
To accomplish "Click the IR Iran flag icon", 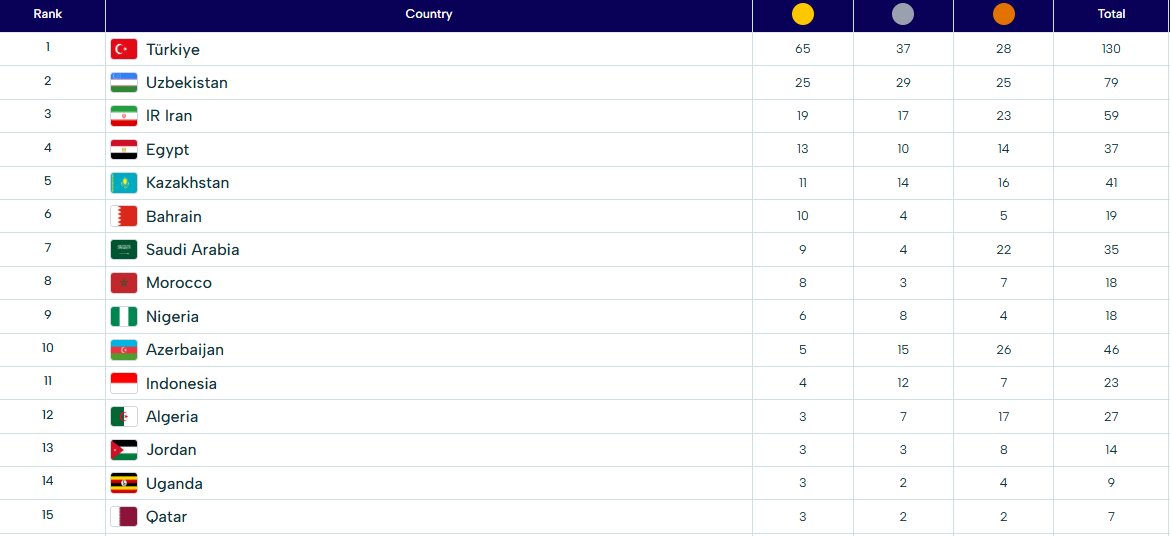I will 124,116.
